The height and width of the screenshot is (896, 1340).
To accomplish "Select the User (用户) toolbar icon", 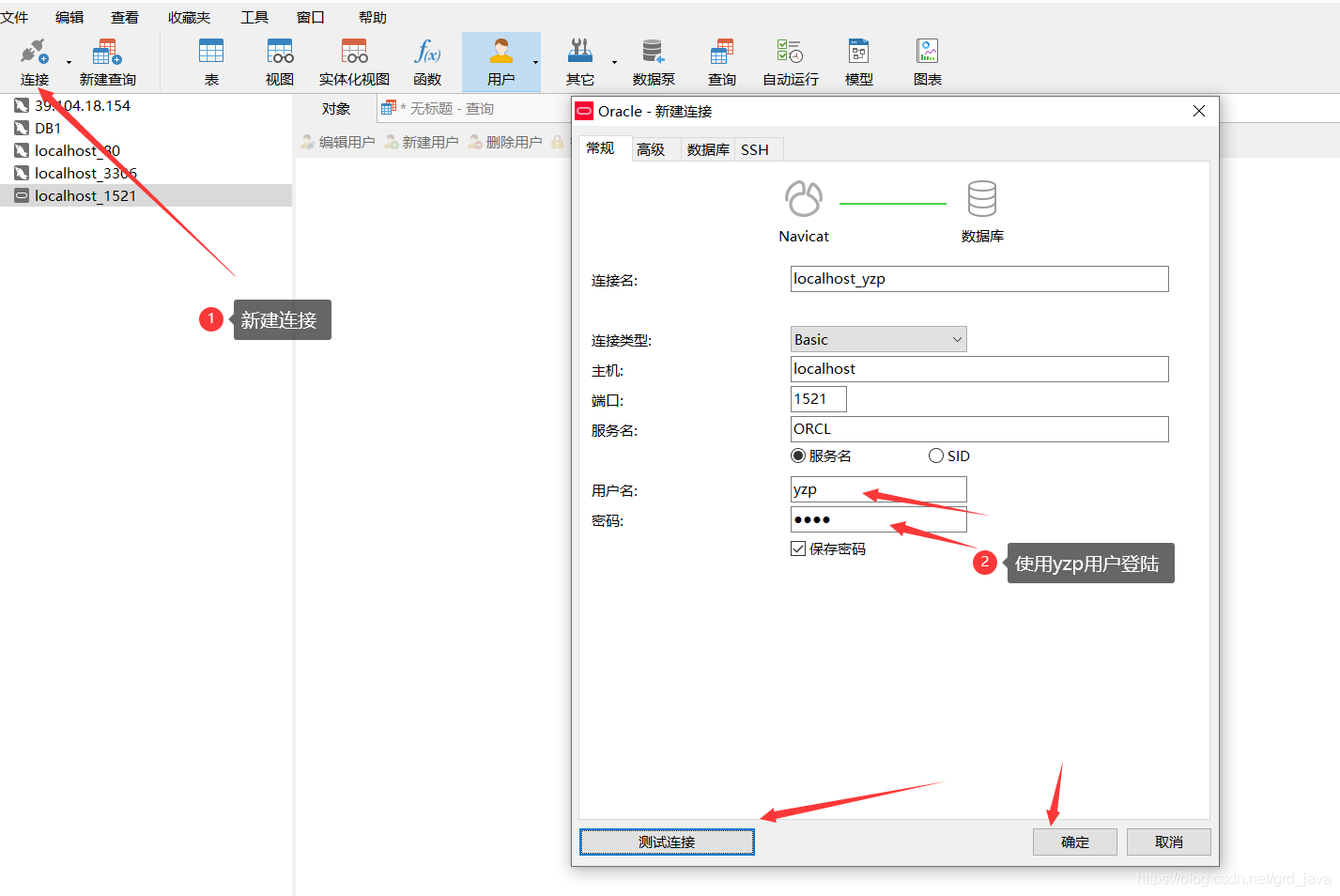I will click(x=501, y=62).
